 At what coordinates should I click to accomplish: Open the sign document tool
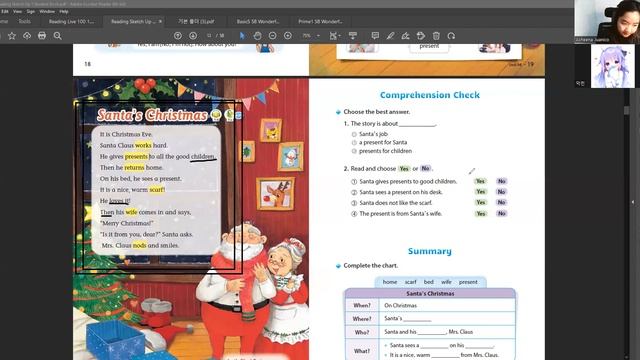[x=405, y=36]
